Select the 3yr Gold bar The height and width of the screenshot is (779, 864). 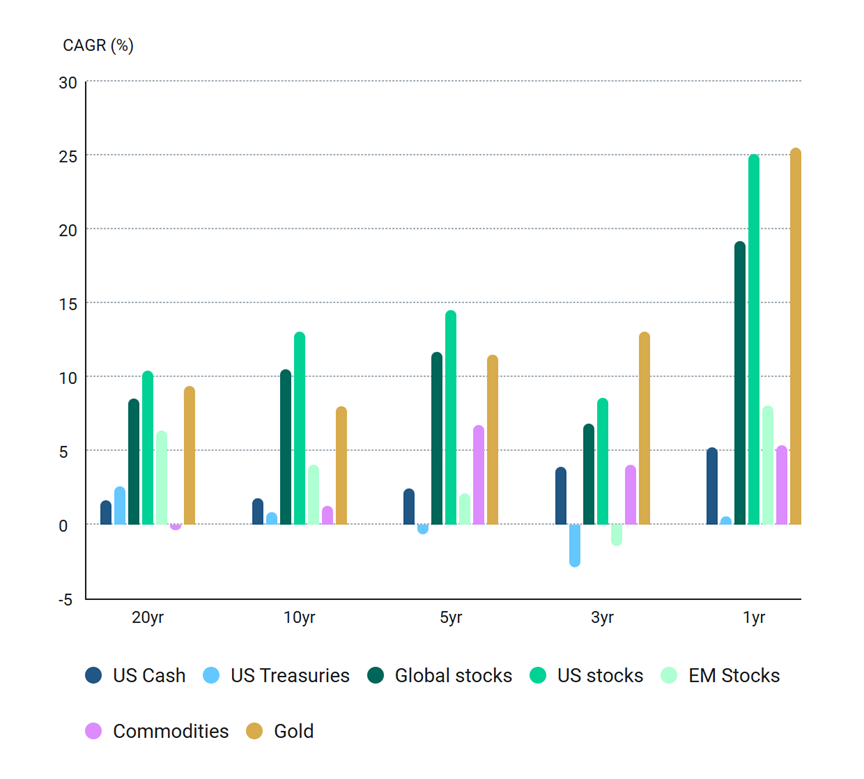tap(644, 428)
